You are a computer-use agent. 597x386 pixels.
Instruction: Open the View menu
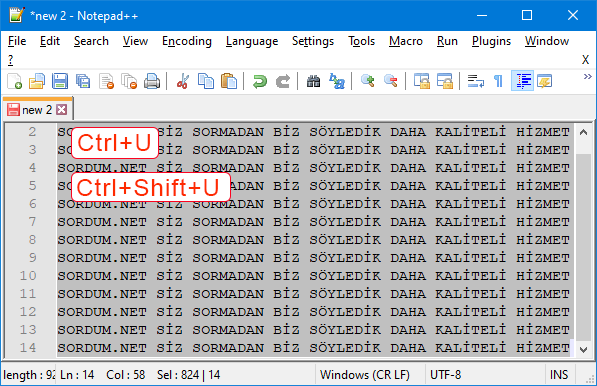[135, 41]
